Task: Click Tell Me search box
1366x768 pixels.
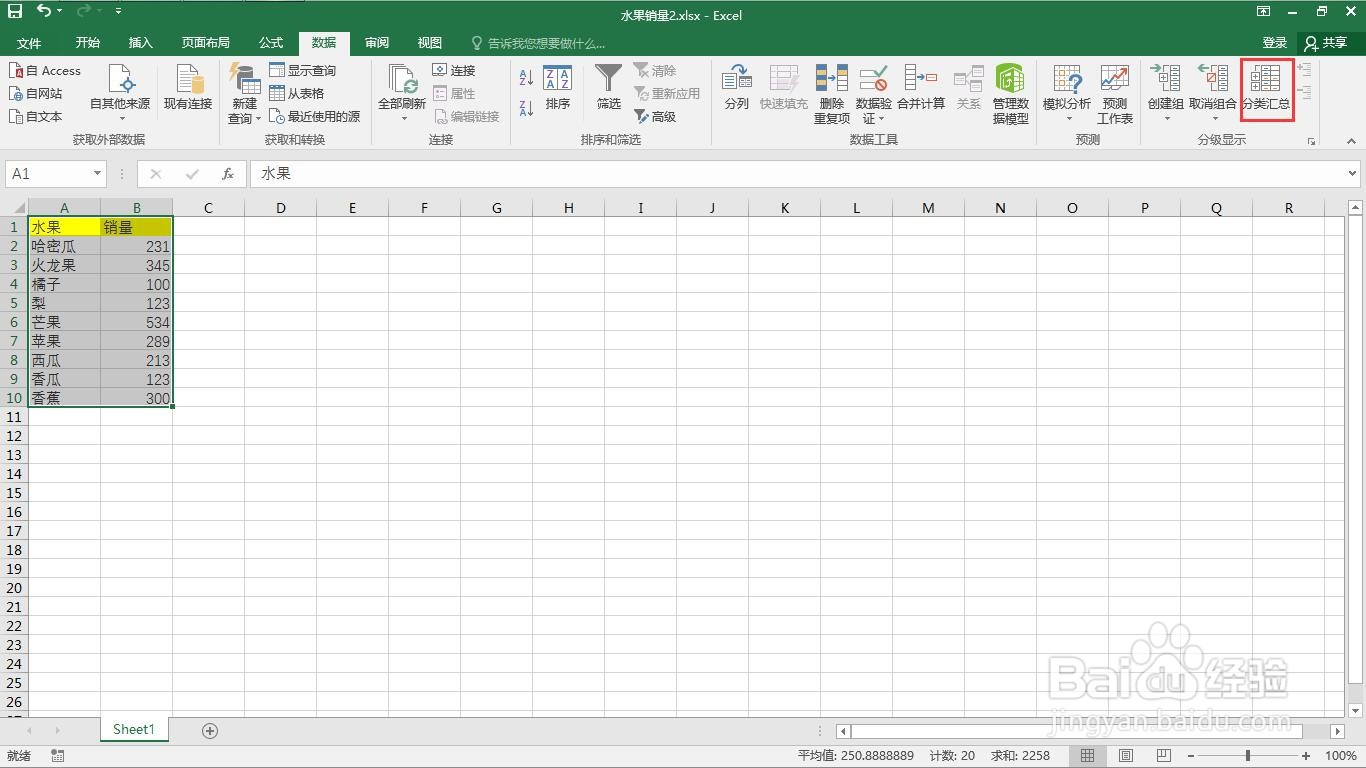Action: [538, 43]
